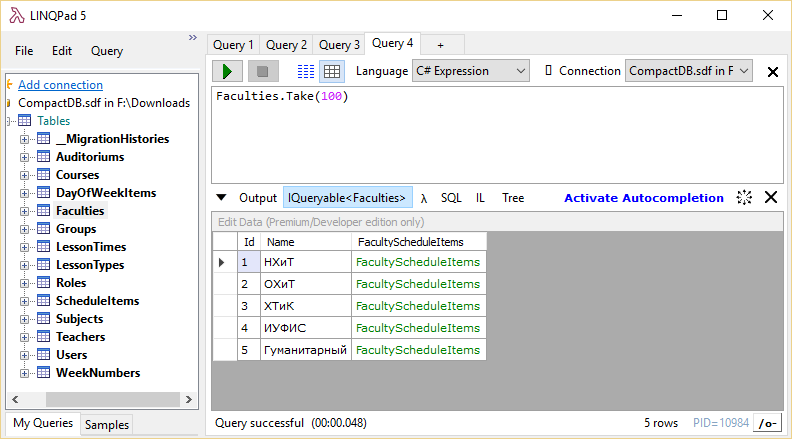Open FacultyScheduleItems link for НХиТ row
This screenshot has width=792, height=439.
point(418,262)
